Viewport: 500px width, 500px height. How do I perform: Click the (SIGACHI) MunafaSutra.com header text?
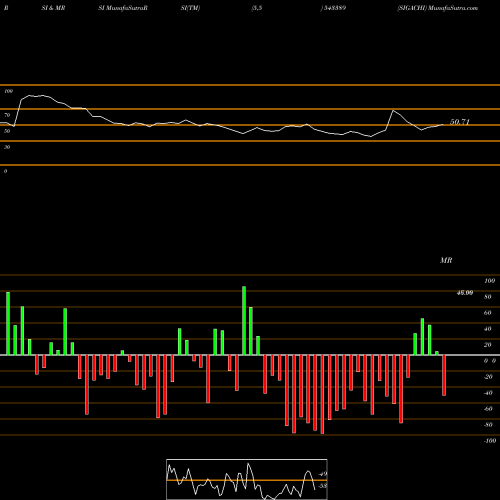tap(438, 8)
